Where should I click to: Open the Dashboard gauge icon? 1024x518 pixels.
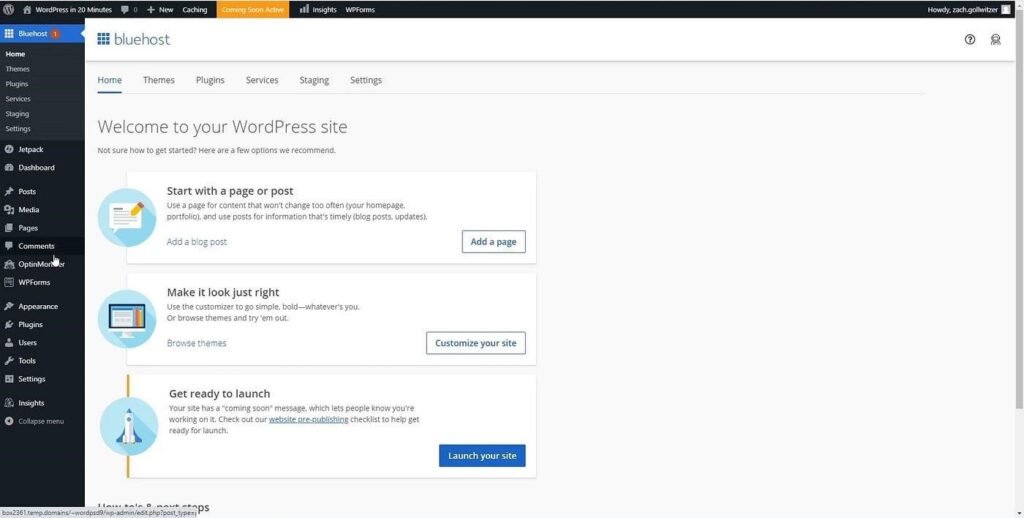(x=9, y=168)
